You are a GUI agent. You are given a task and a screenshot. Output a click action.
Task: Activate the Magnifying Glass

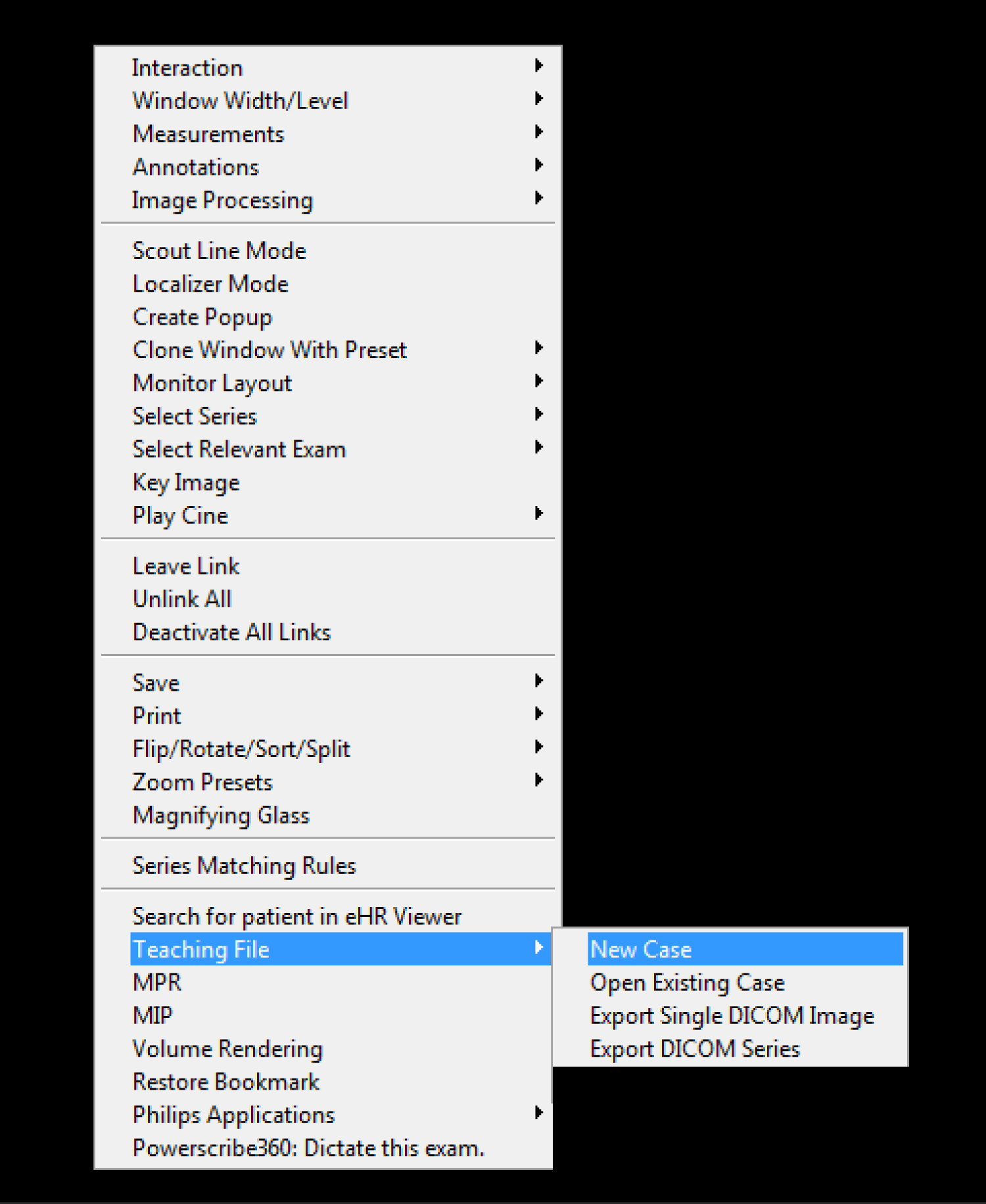point(221,815)
